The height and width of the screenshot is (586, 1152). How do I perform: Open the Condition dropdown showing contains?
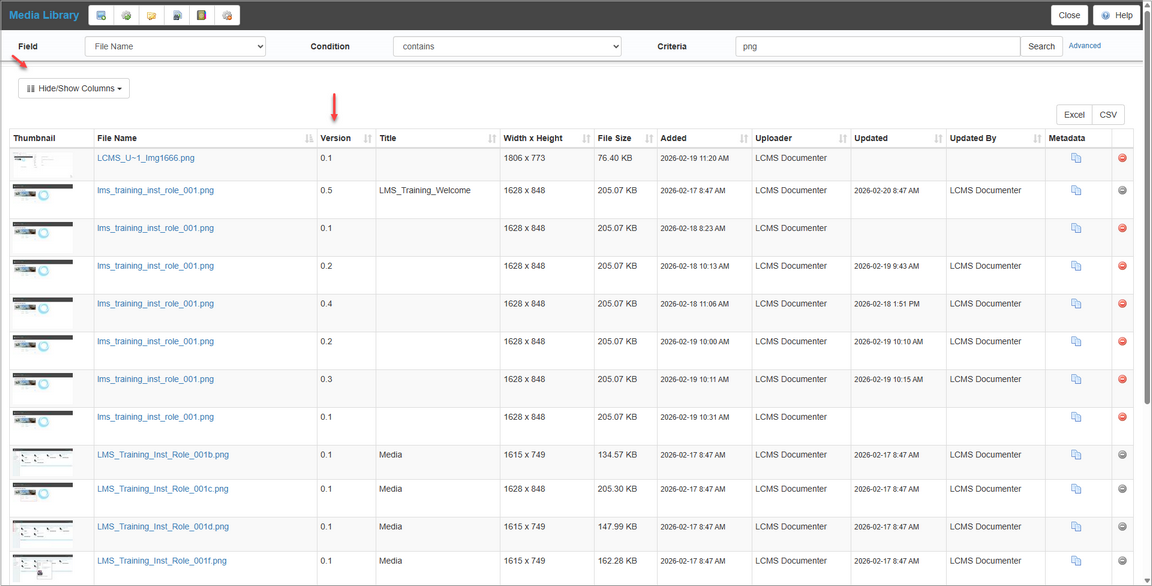coord(507,46)
